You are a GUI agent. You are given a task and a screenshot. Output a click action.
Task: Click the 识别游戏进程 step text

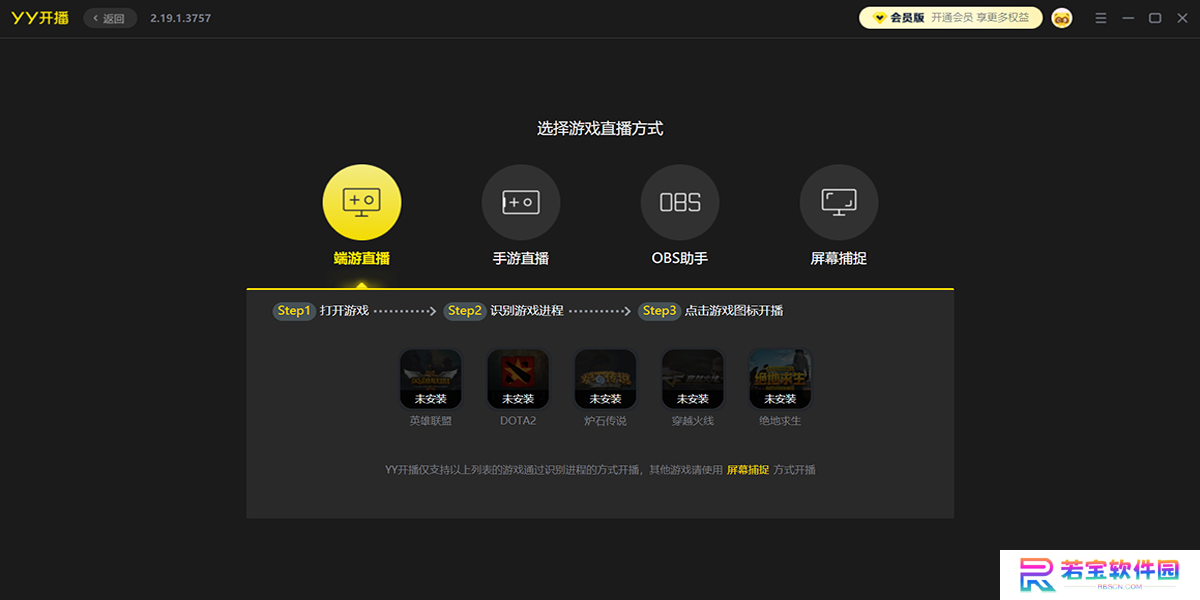[x=527, y=311]
